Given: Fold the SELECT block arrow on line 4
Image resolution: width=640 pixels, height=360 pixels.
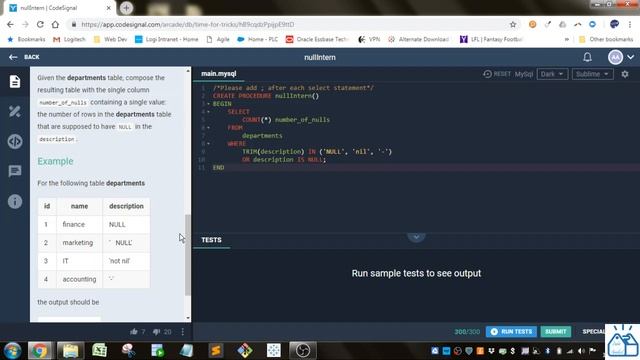Looking at the screenshot, I should click(x=209, y=112).
